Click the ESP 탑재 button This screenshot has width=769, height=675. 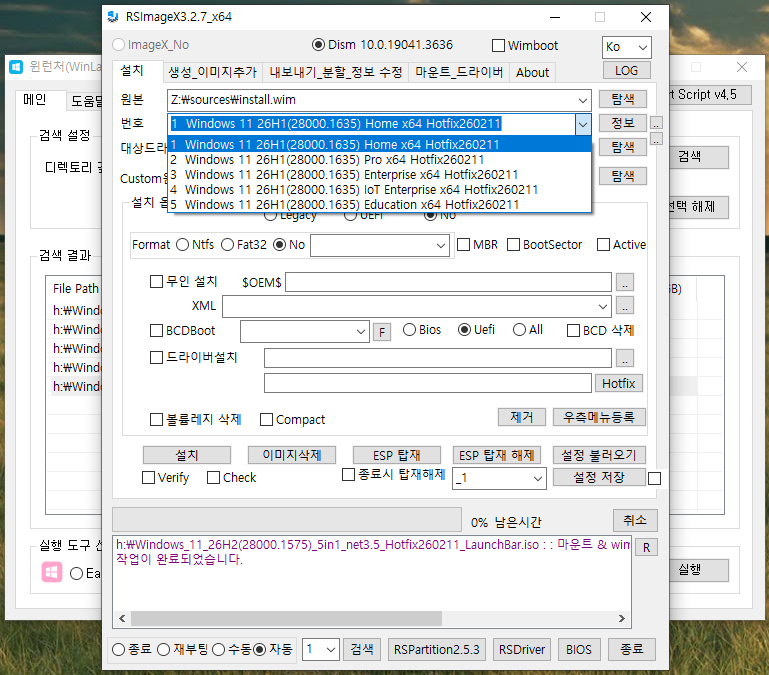(397, 455)
